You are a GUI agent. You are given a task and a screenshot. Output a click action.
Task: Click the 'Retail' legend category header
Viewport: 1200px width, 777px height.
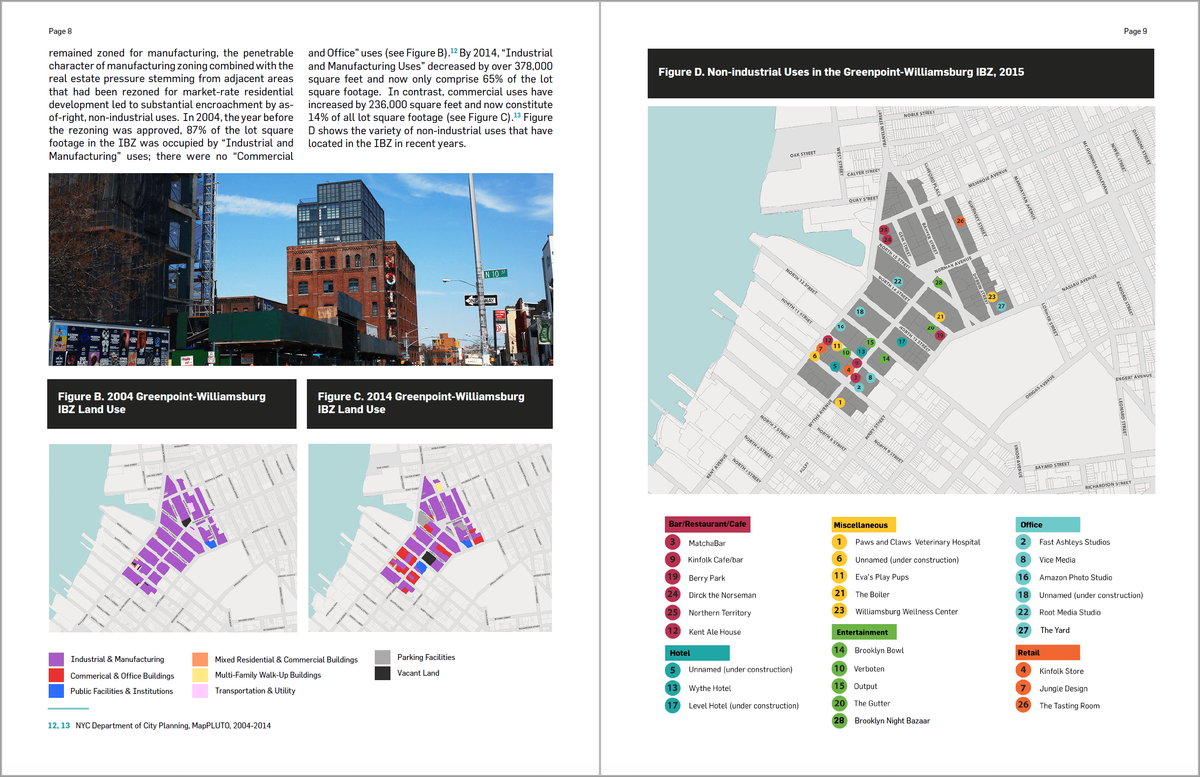point(1047,652)
